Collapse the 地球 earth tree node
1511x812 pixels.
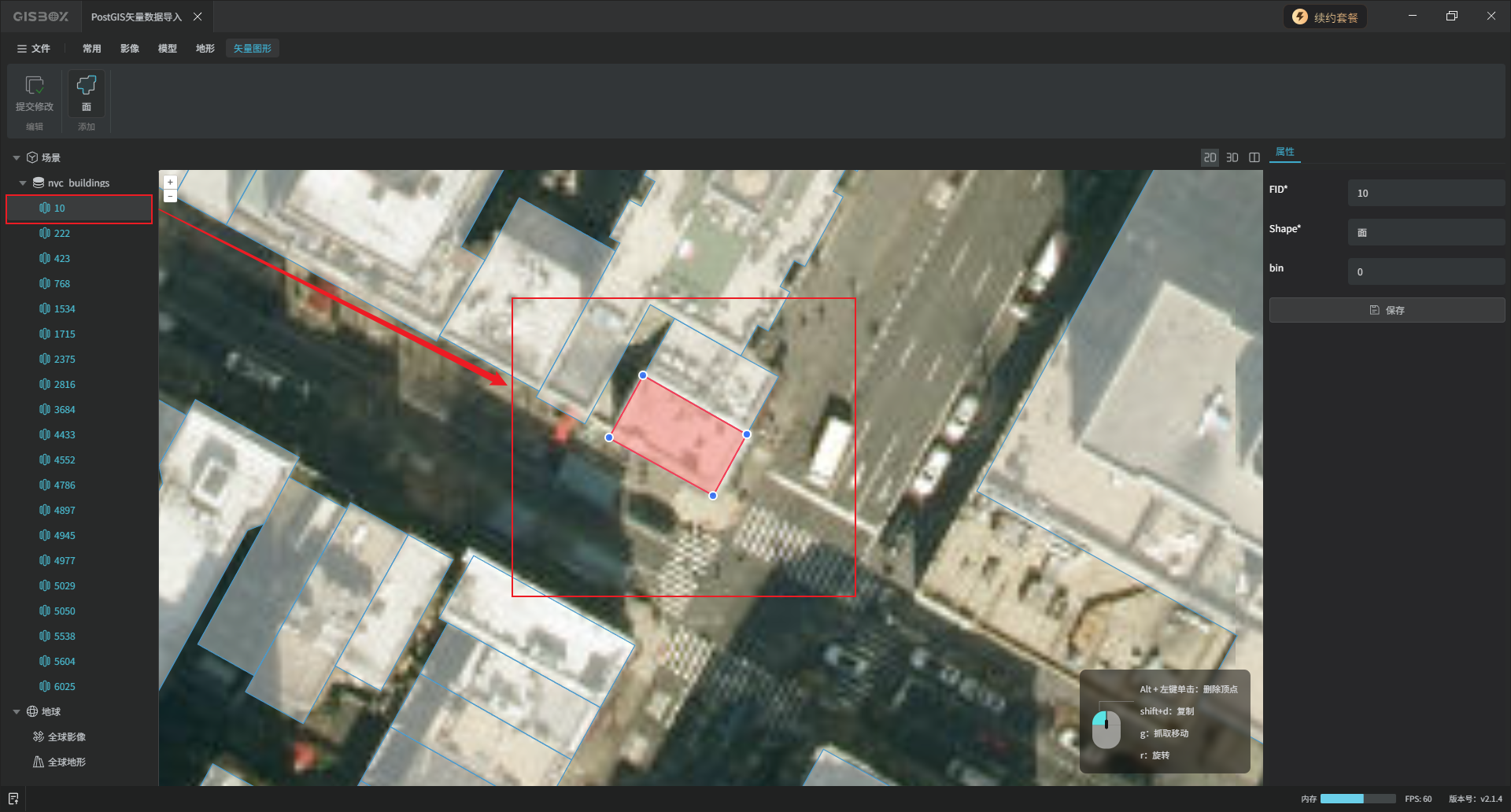tap(17, 712)
